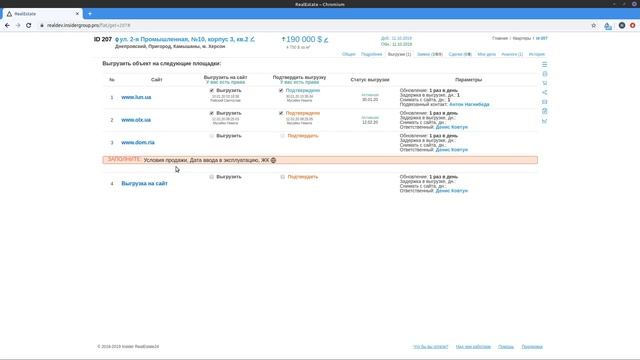Uncheck Подтвержден checkbox for www.olx.ua
This screenshot has width=640, height=360.
(x=281, y=113)
